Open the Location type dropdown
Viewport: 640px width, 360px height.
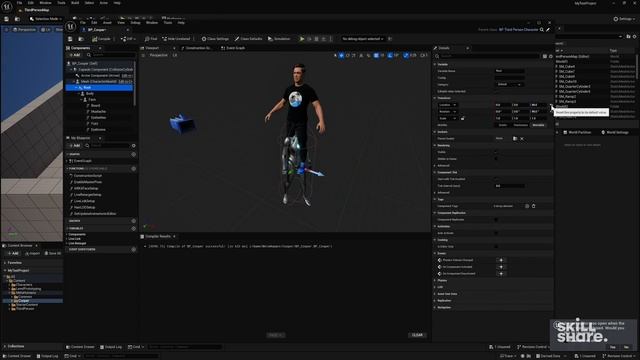447,105
